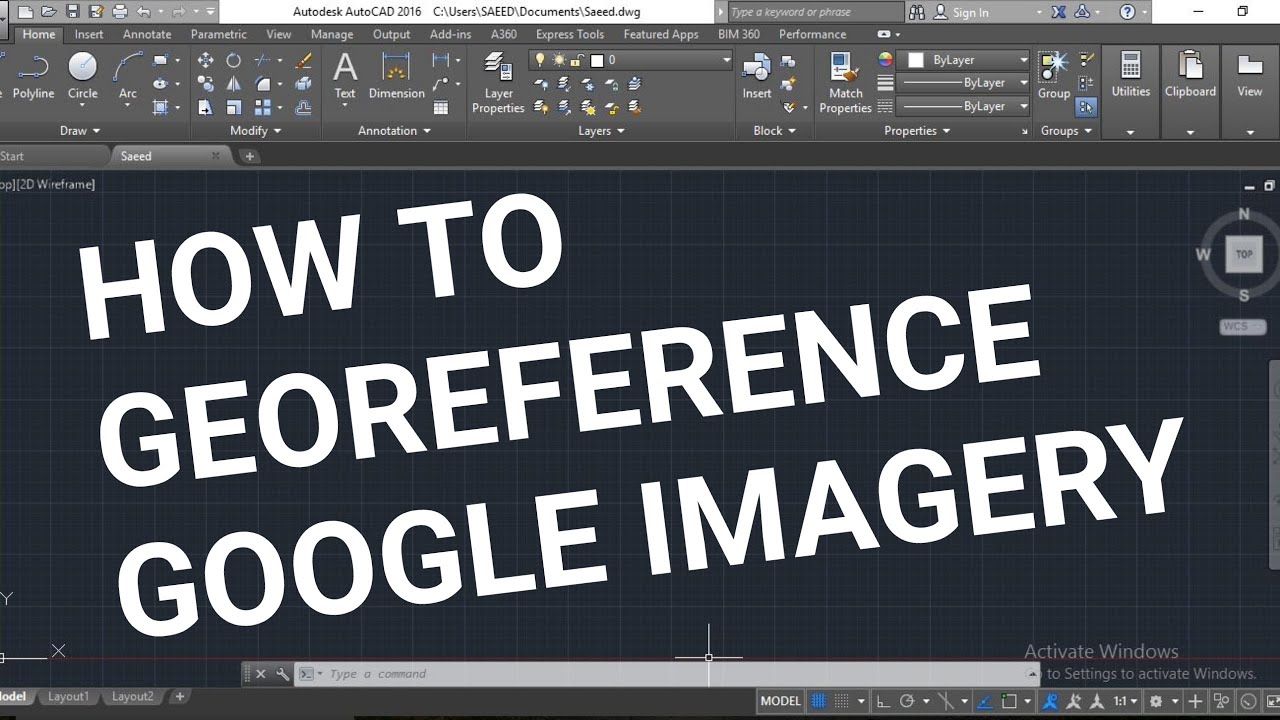Click the Erase tool in Modify panel
The width and height of the screenshot is (1280, 720).
(304, 60)
